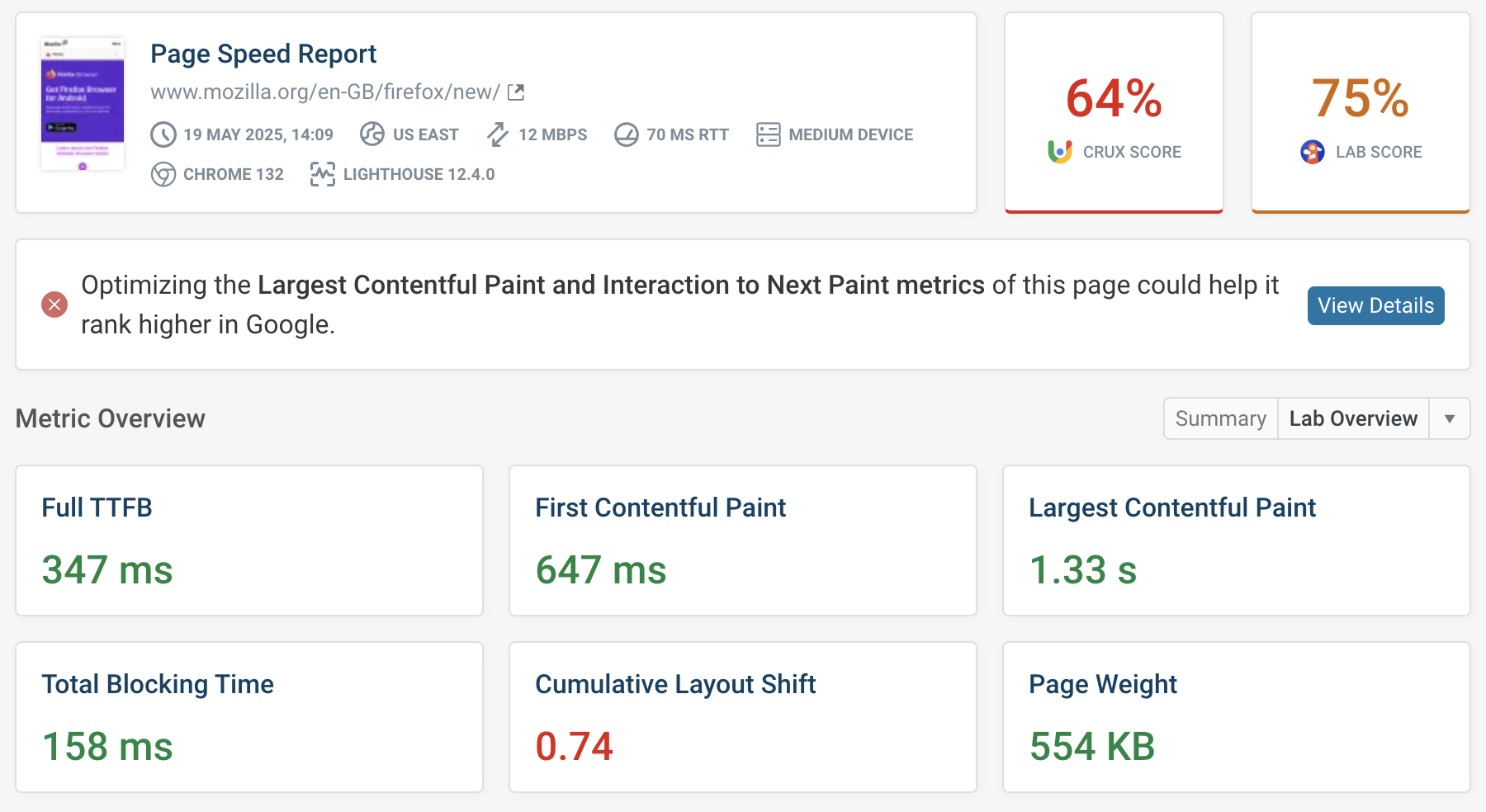Click the globe icon next to US East

pyautogui.click(x=372, y=134)
